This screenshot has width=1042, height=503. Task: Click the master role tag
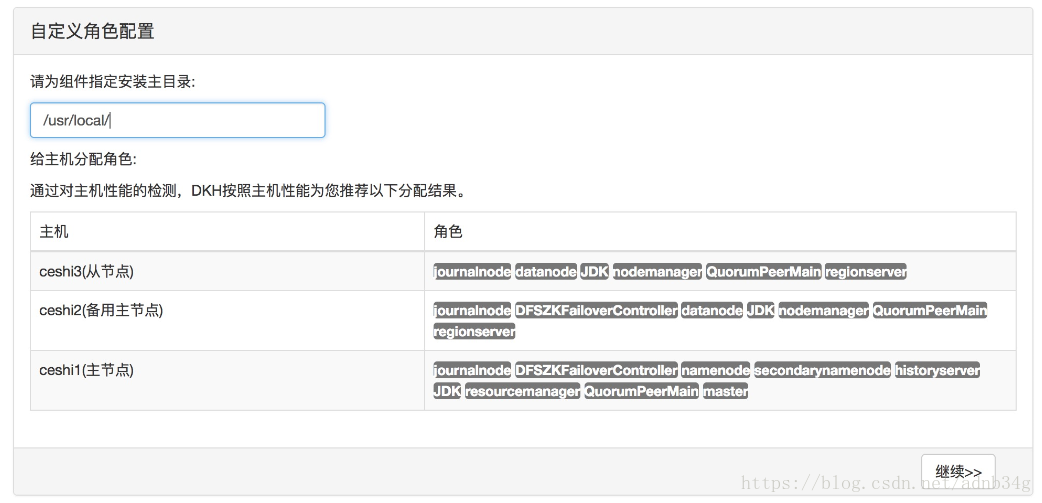click(725, 391)
